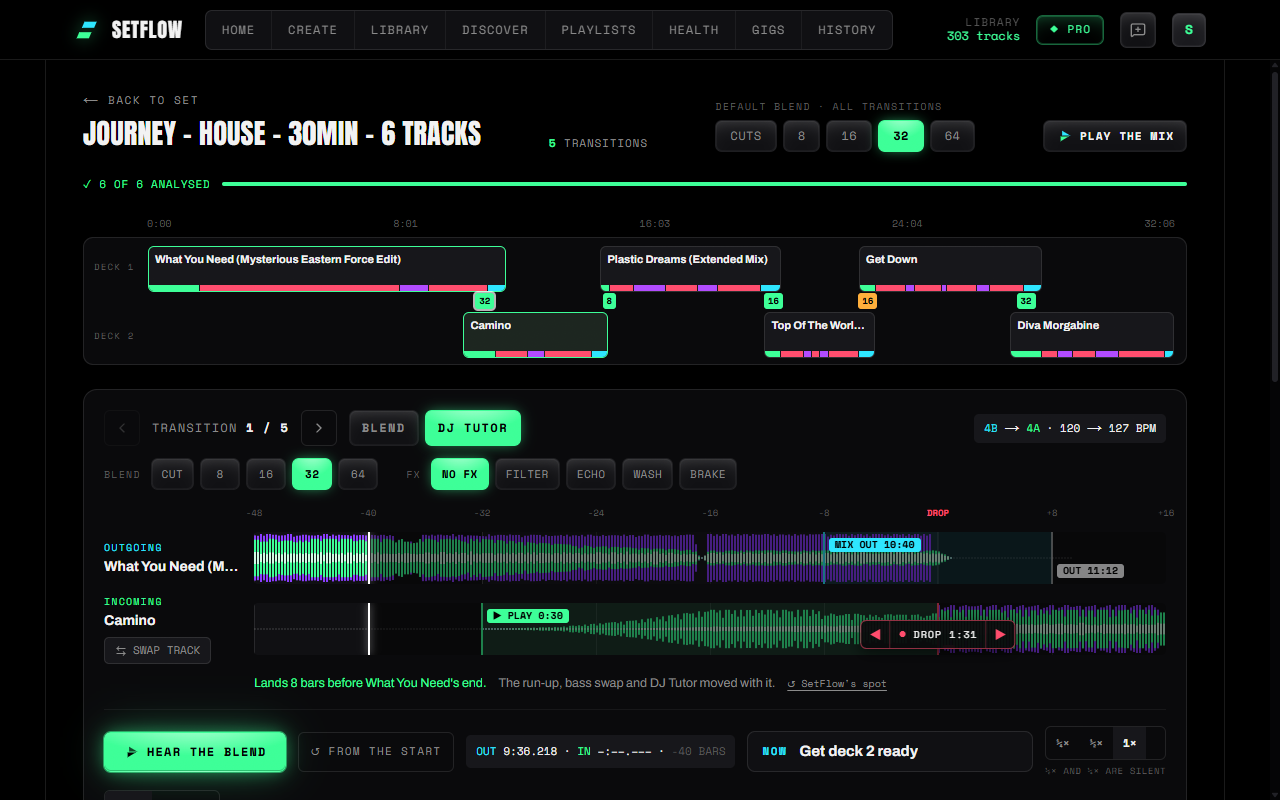The image size is (1280, 800).
Task: Click the PRO plan badge
Action: 1070,30
